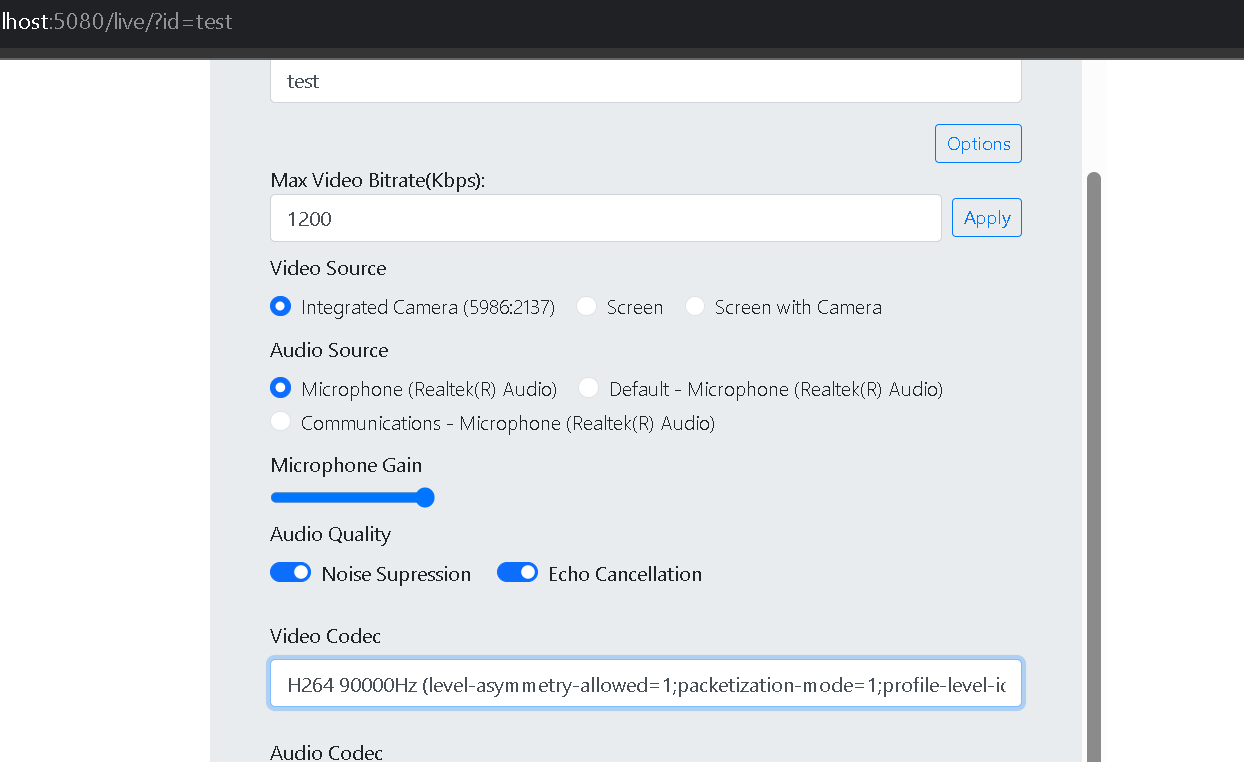The height and width of the screenshot is (762, 1244).
Task: Apply the max video bitrate
Action: 987,218
